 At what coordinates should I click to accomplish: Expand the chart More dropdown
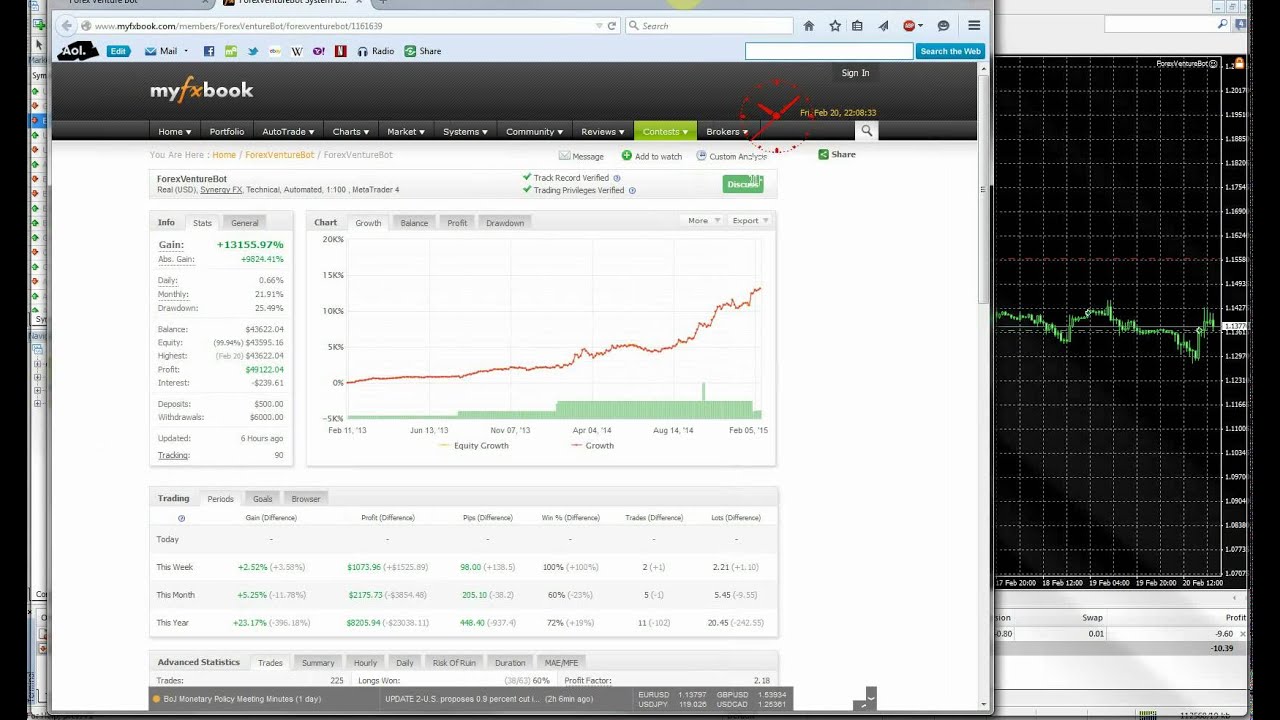pyautogui.click(x=703, y=221)
